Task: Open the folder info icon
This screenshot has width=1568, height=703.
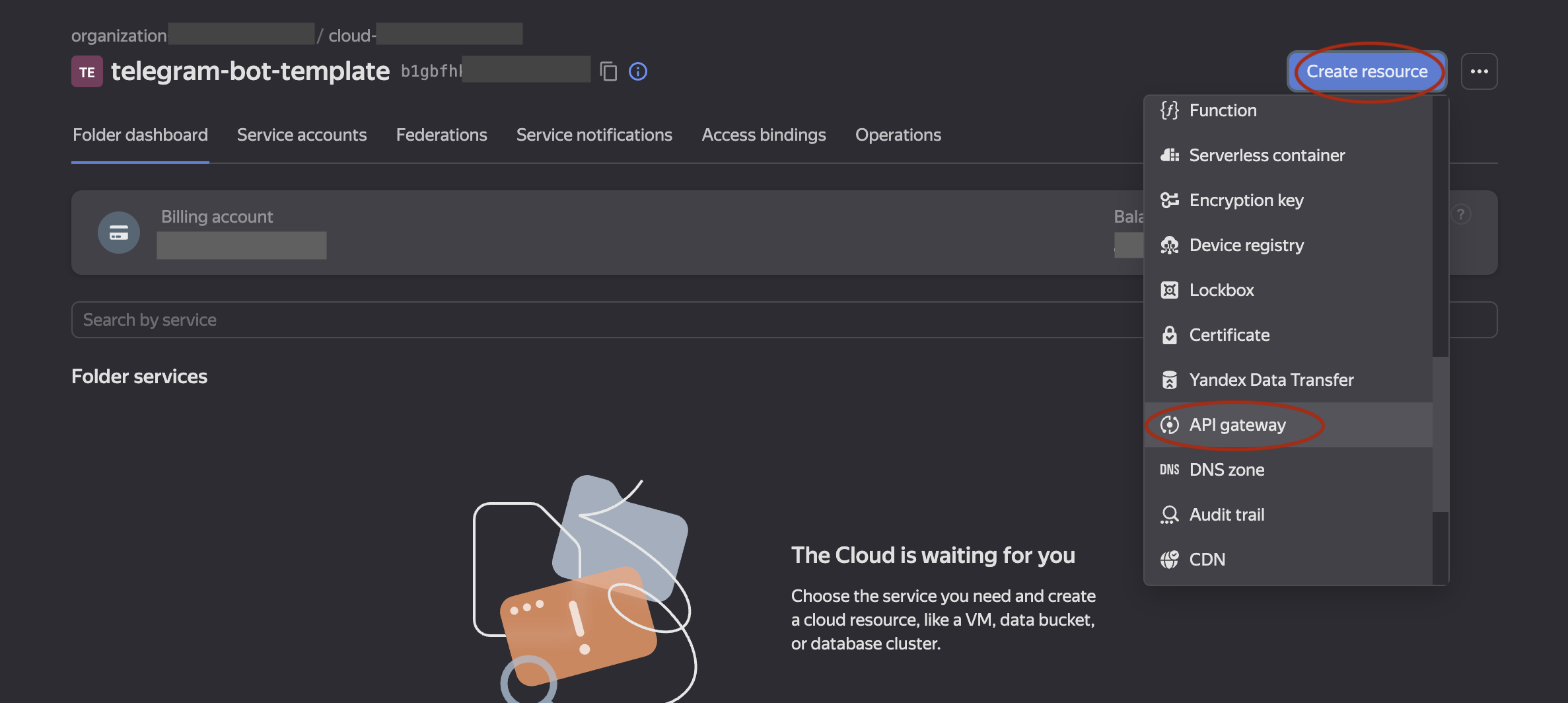Action: tap(638, 71)
